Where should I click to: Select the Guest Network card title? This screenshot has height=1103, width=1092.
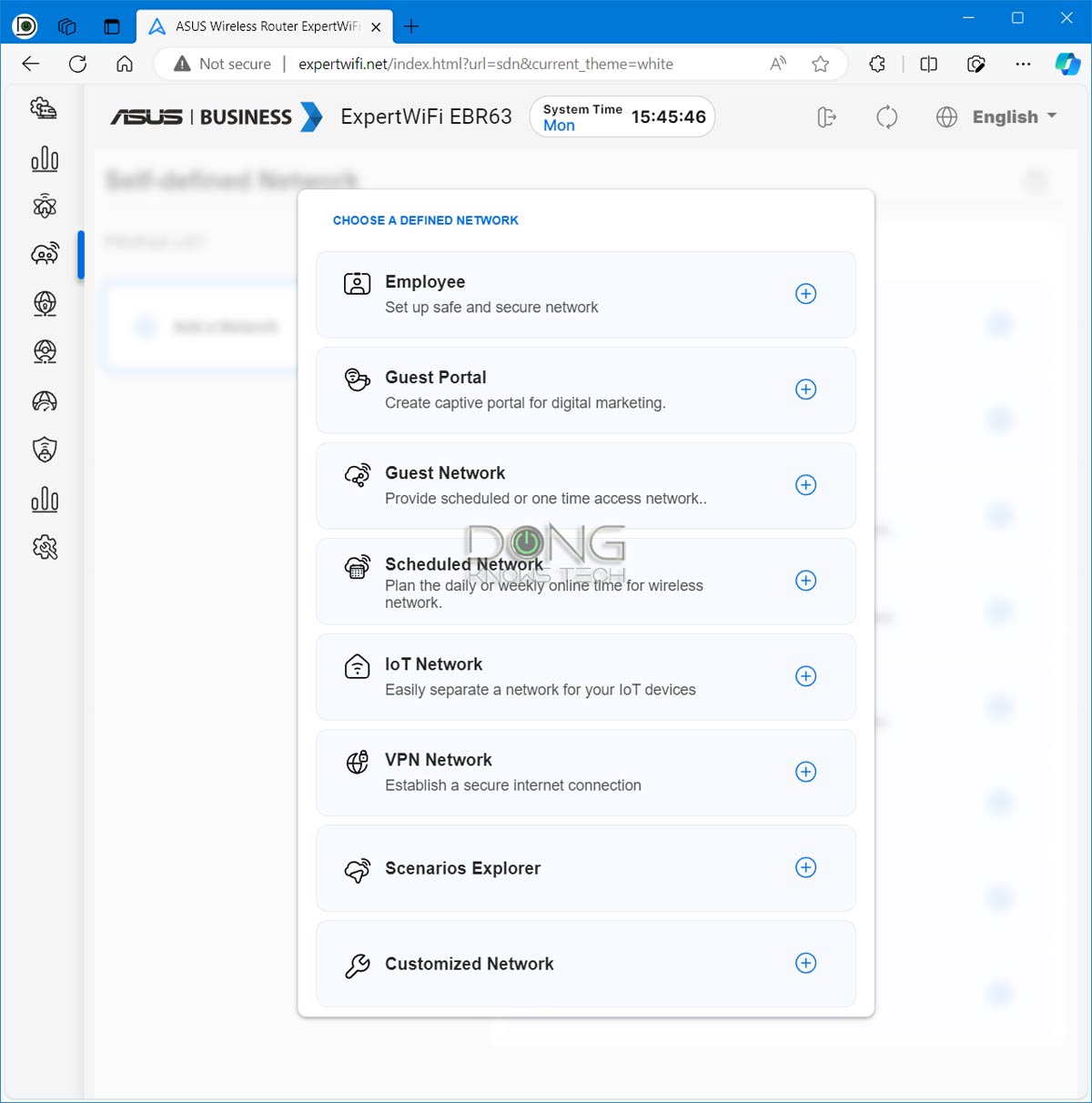point(445,473)
